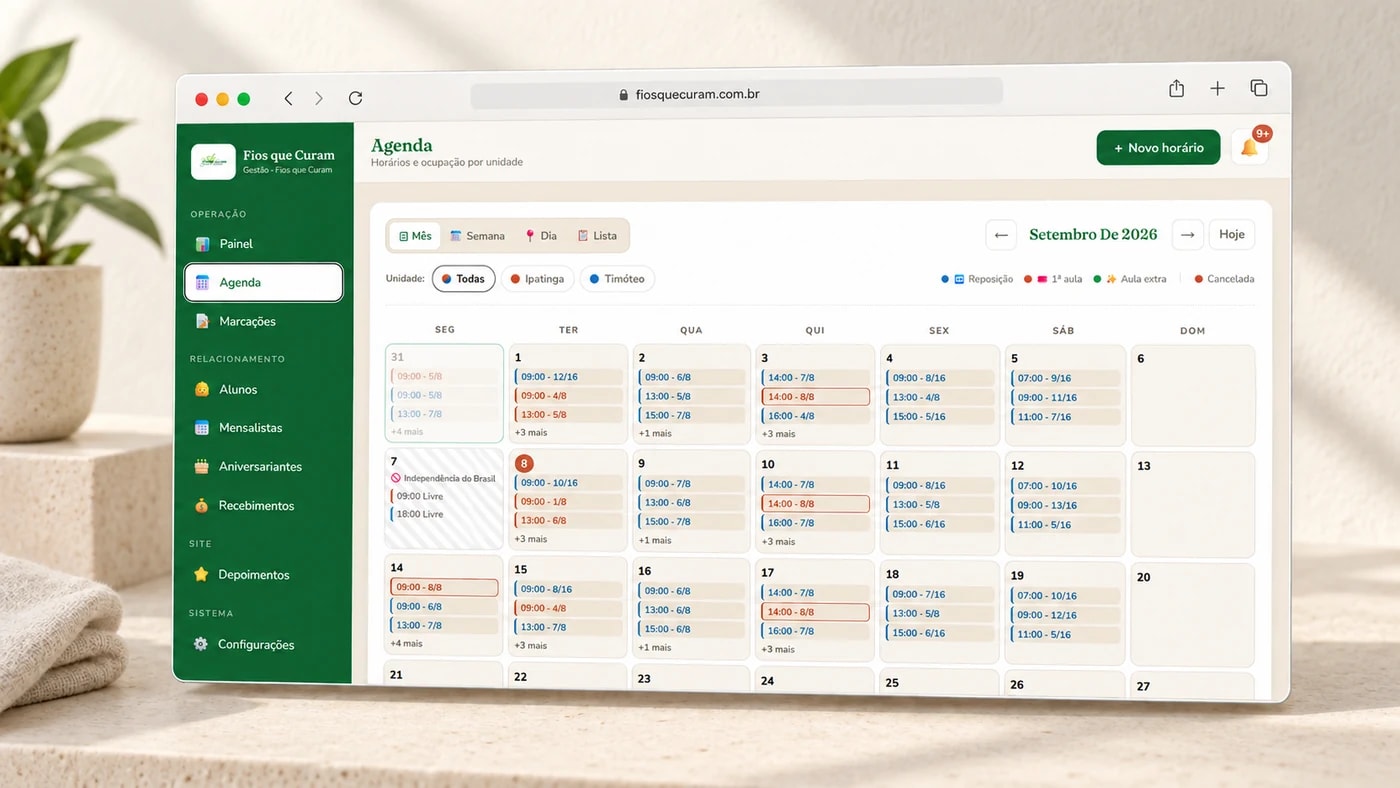Image resolution: width=1400 pixels, height=788 pixels.
Task: Click the browser share icon
Action: coord(1177,88)
